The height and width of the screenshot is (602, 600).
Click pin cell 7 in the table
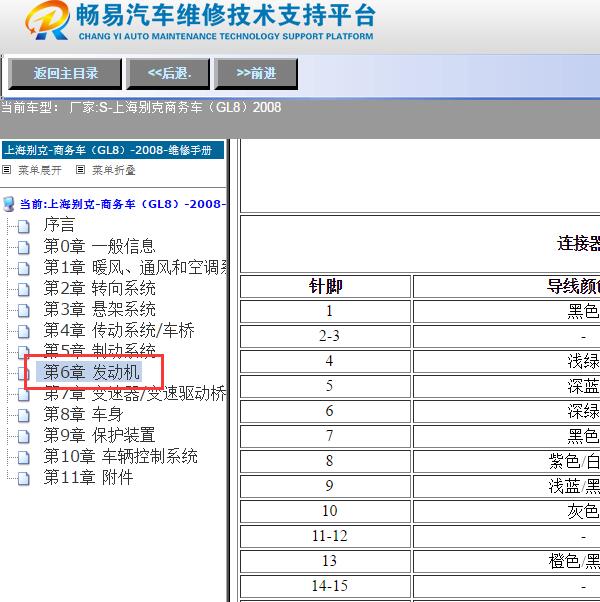coord(326,436)
